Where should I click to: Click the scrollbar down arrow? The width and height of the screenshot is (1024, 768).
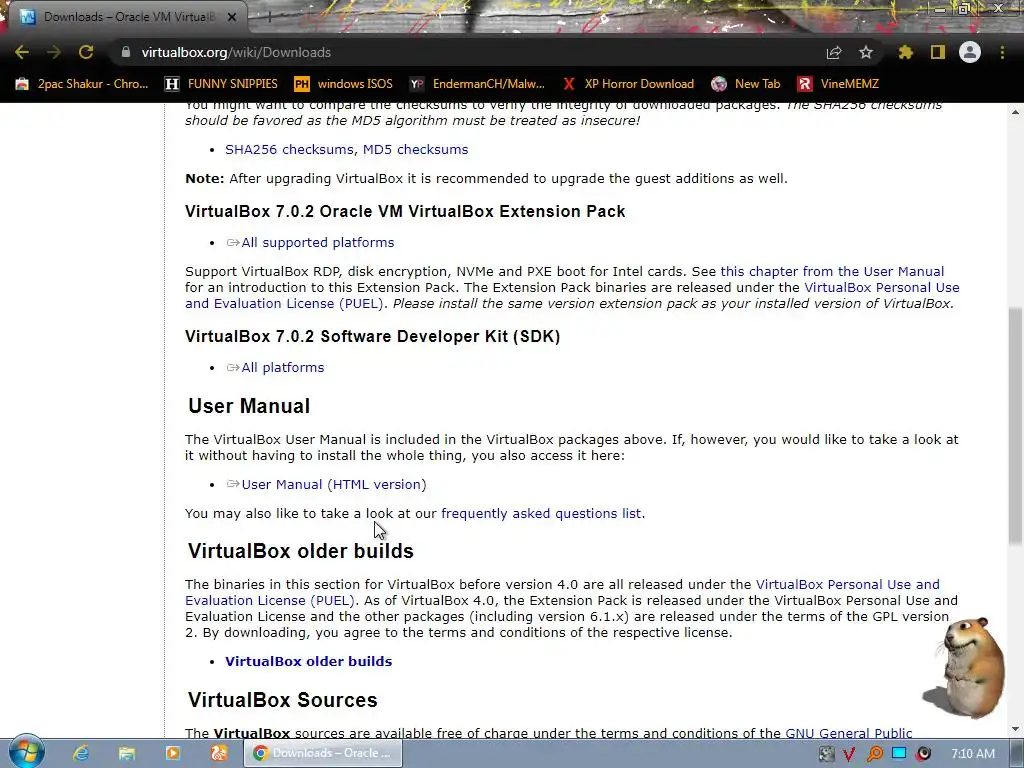(1015, 729)
